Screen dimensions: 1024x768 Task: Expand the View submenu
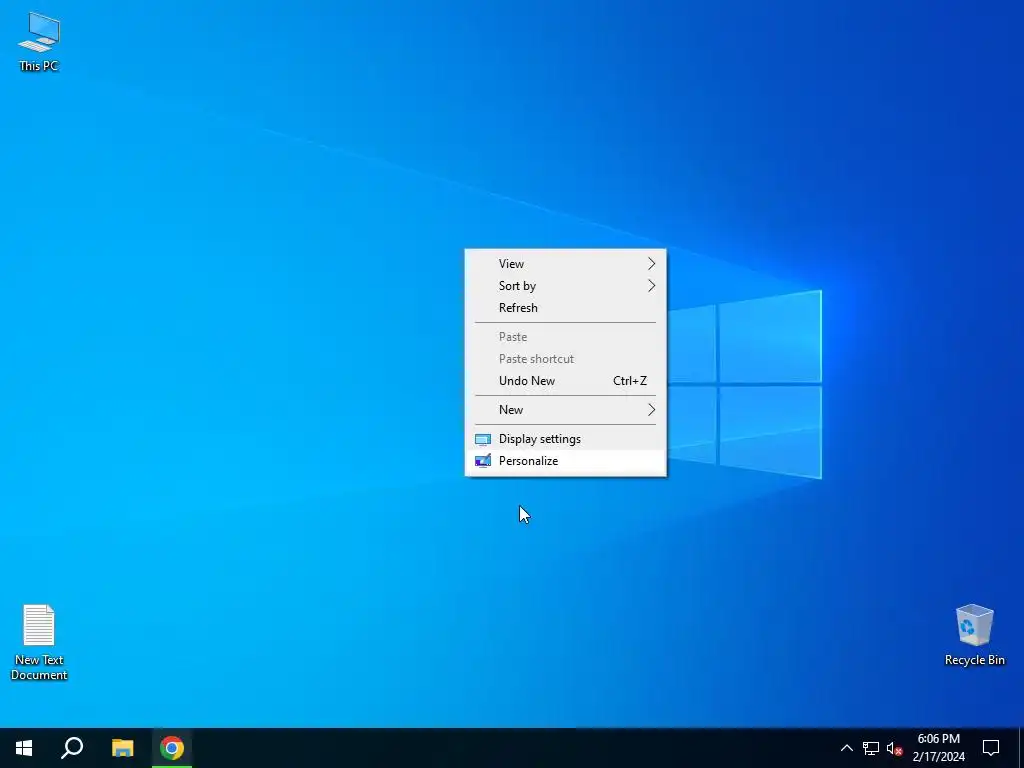566,264
